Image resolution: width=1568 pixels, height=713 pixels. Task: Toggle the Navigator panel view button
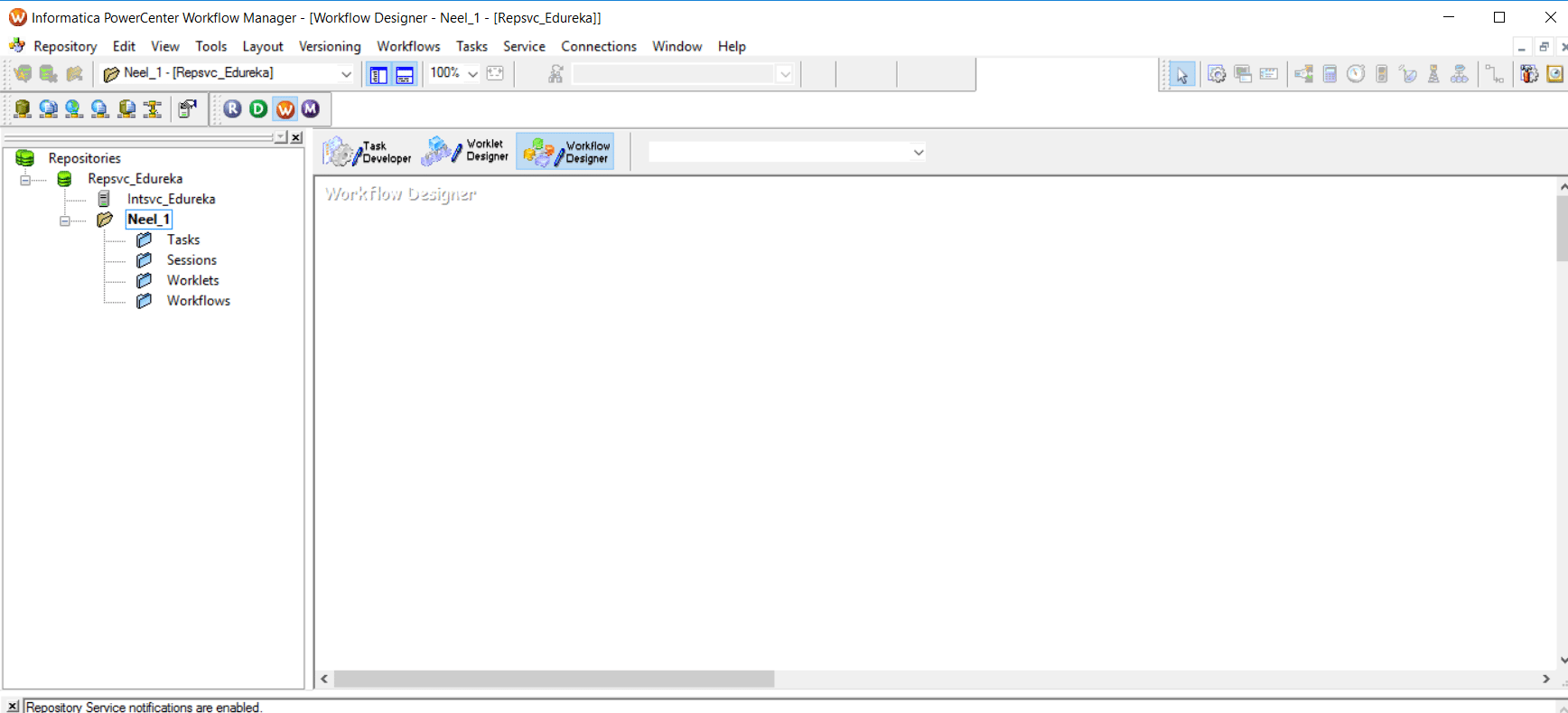tap(378, 75)
